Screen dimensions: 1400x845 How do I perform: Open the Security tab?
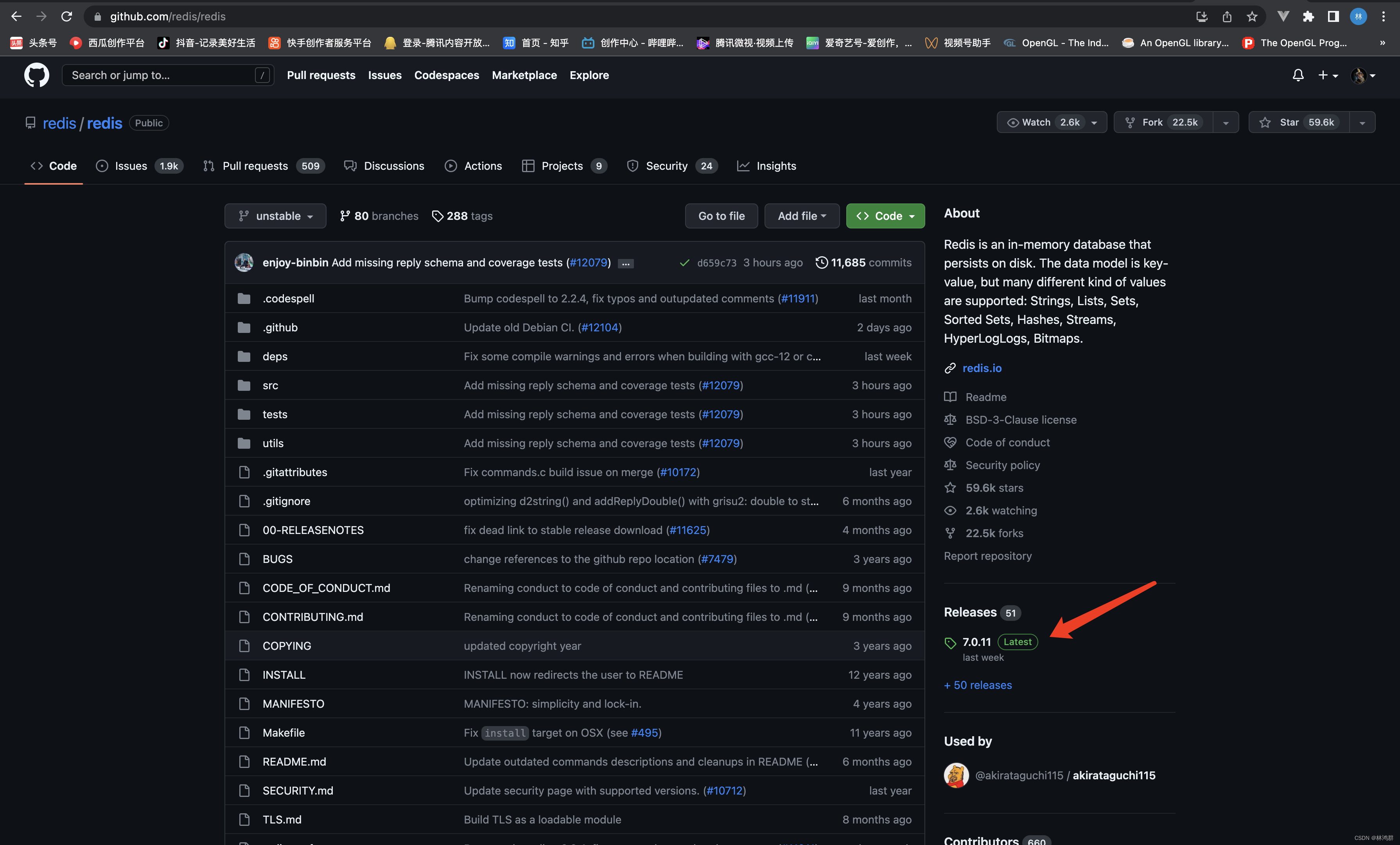[672, 166]
